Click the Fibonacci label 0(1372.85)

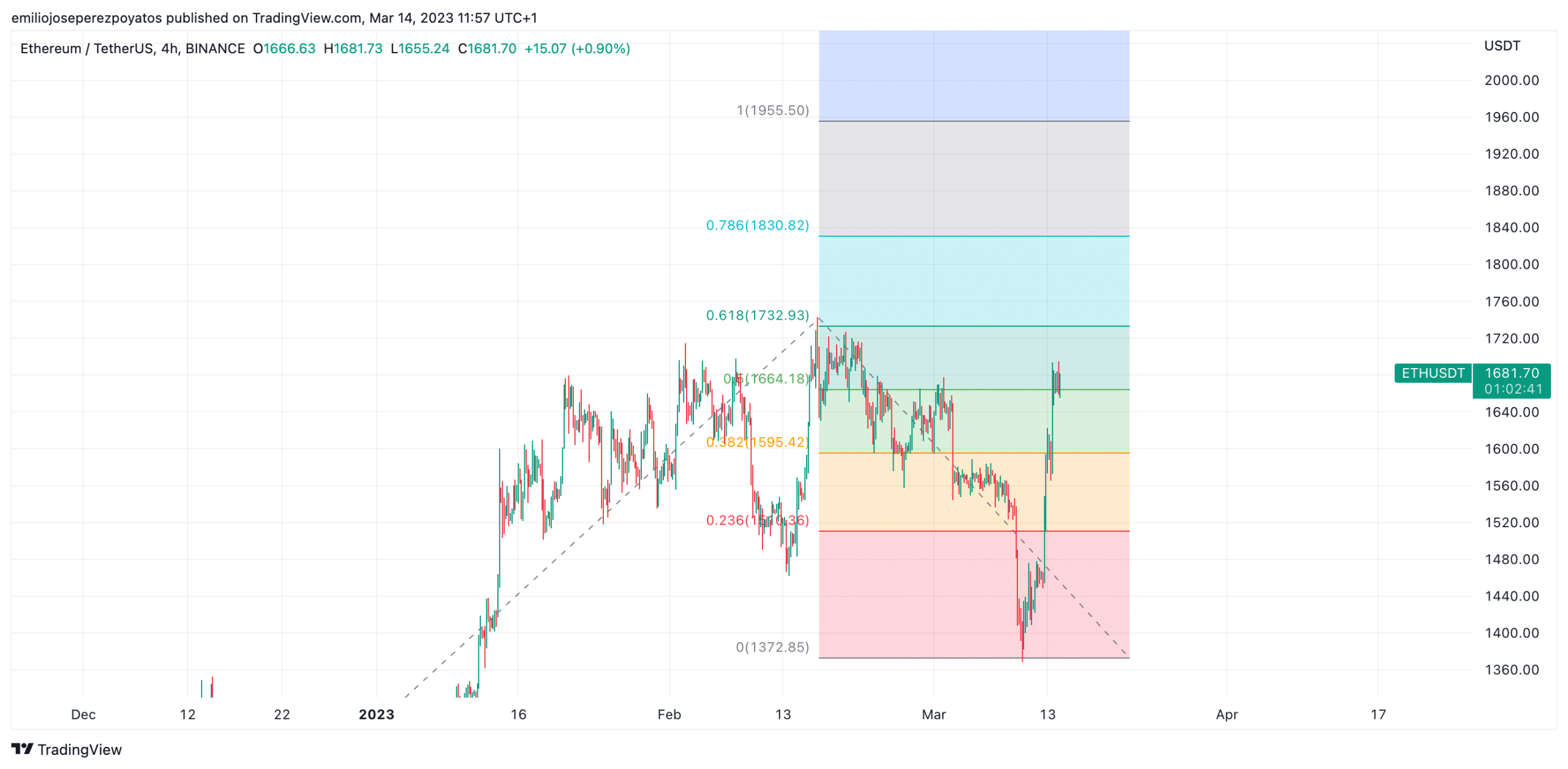[772, 647]
